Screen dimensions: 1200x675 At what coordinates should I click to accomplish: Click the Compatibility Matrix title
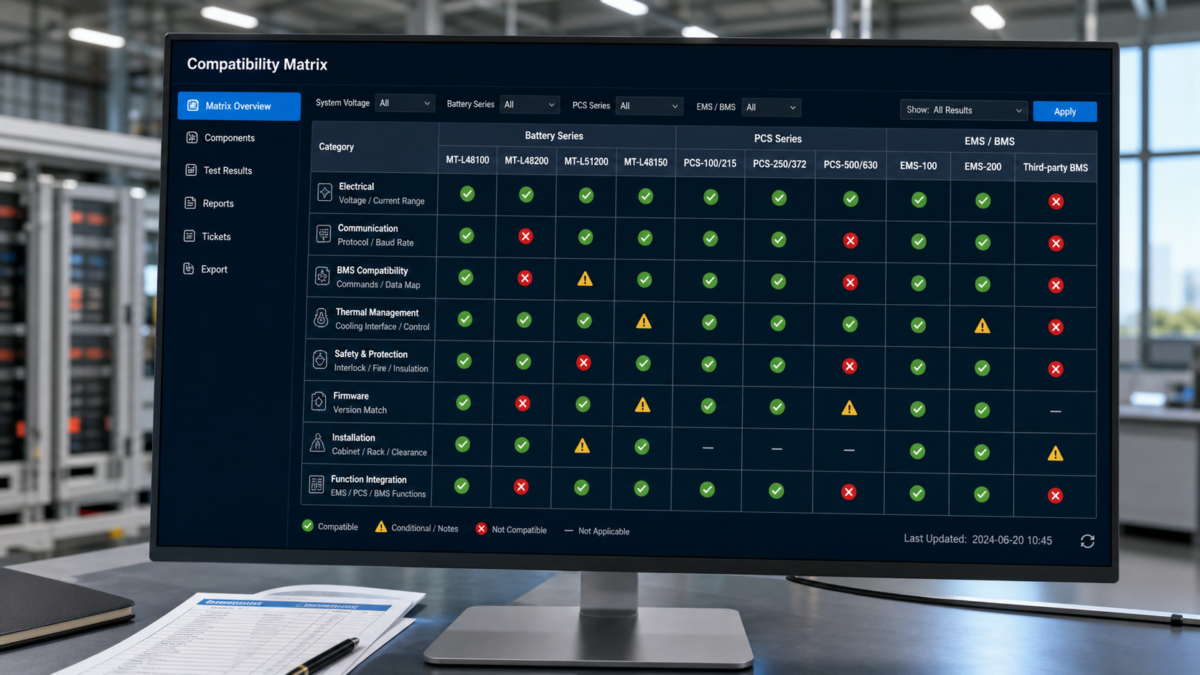click(257, 65)
